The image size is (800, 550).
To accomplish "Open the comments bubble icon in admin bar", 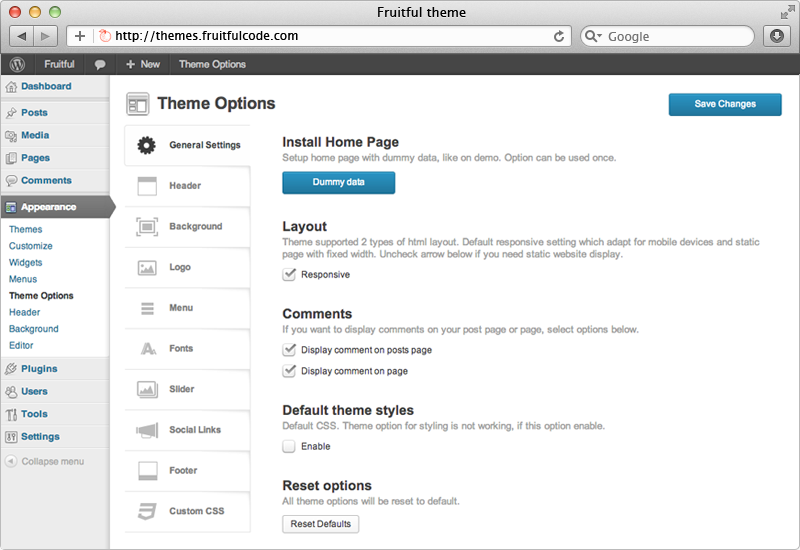I will pyautogui.click(x=100, y=64).
